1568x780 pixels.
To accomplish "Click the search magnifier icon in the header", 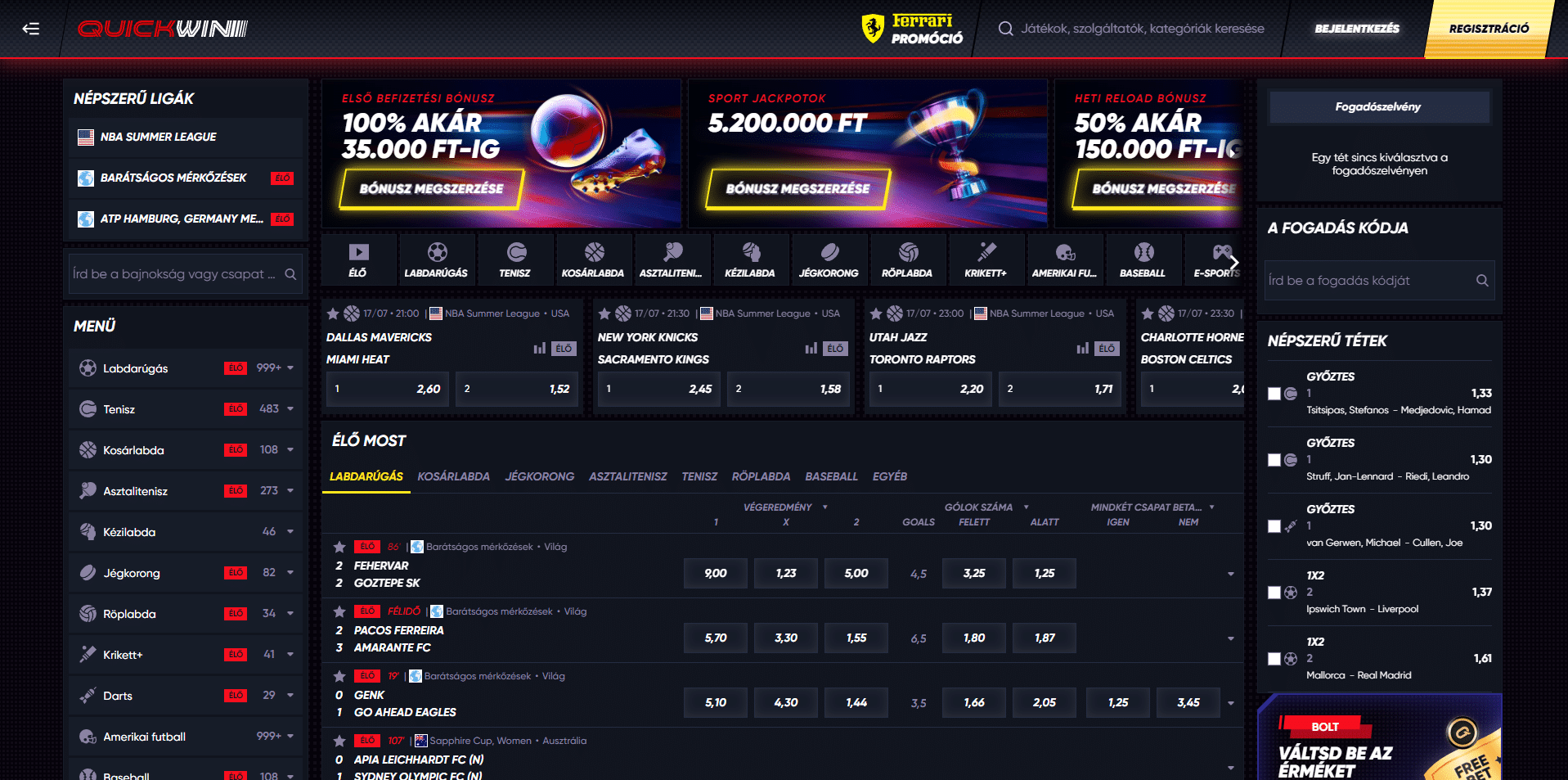I will coord(1005,29).
